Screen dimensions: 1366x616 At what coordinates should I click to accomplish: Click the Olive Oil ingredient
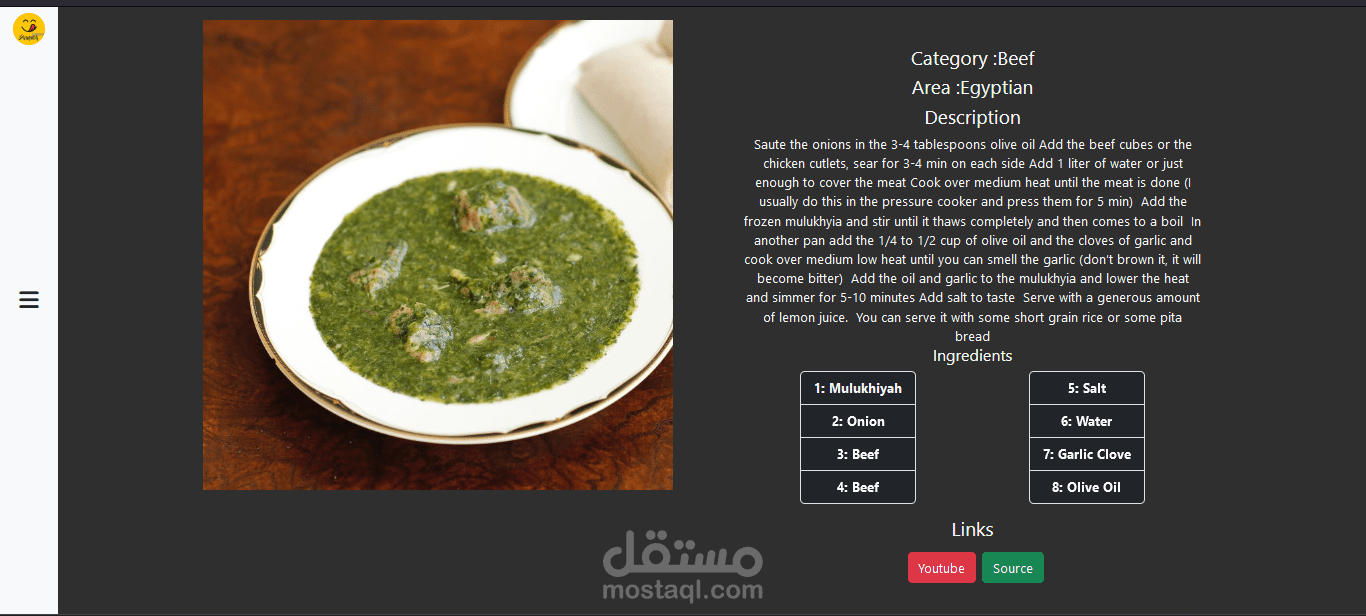[x=1087, y=487]
